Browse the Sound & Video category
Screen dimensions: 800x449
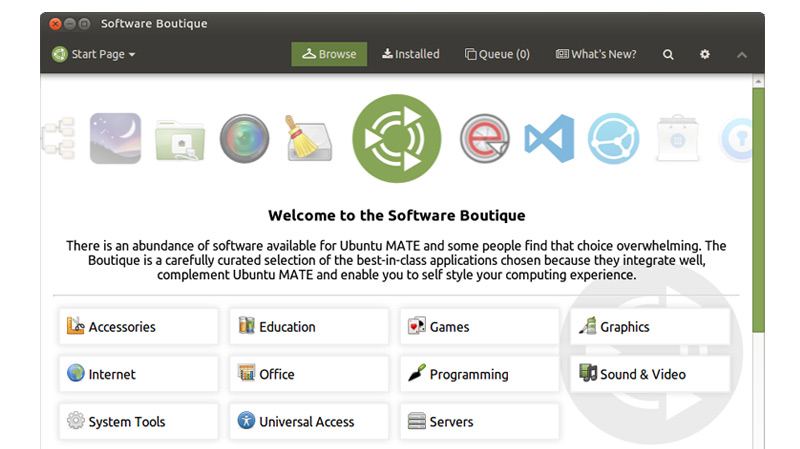650,374
